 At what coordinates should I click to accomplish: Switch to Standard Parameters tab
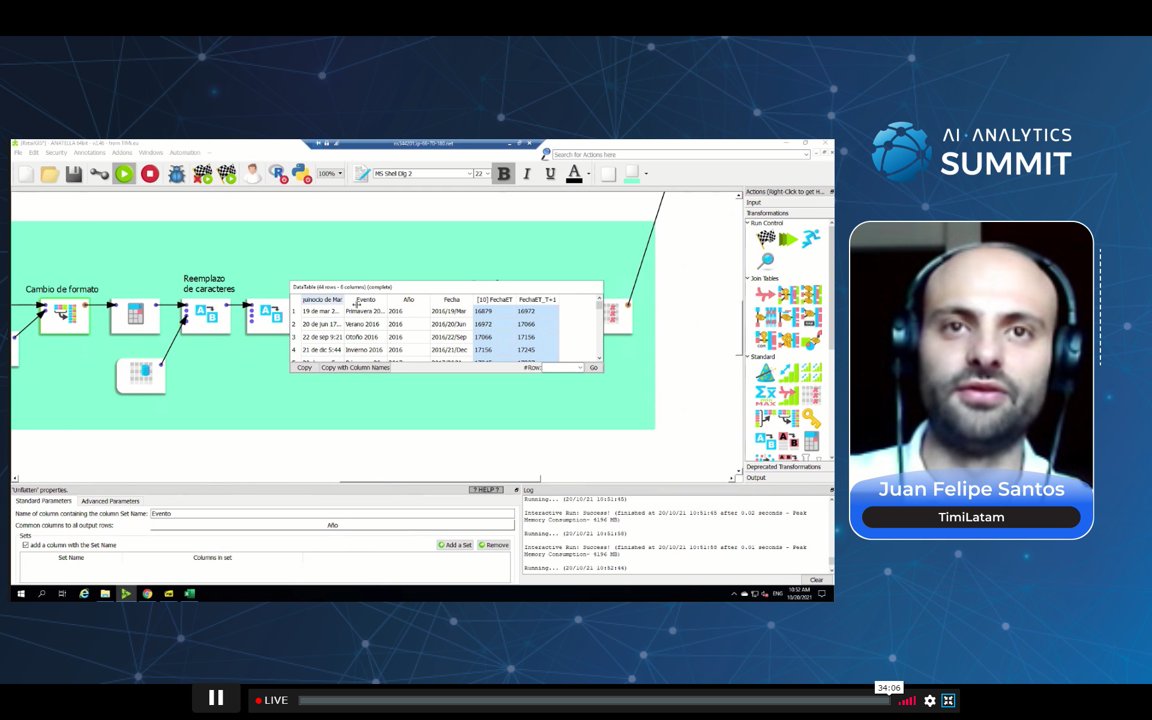pyautogui.click(x=43, y=501)
